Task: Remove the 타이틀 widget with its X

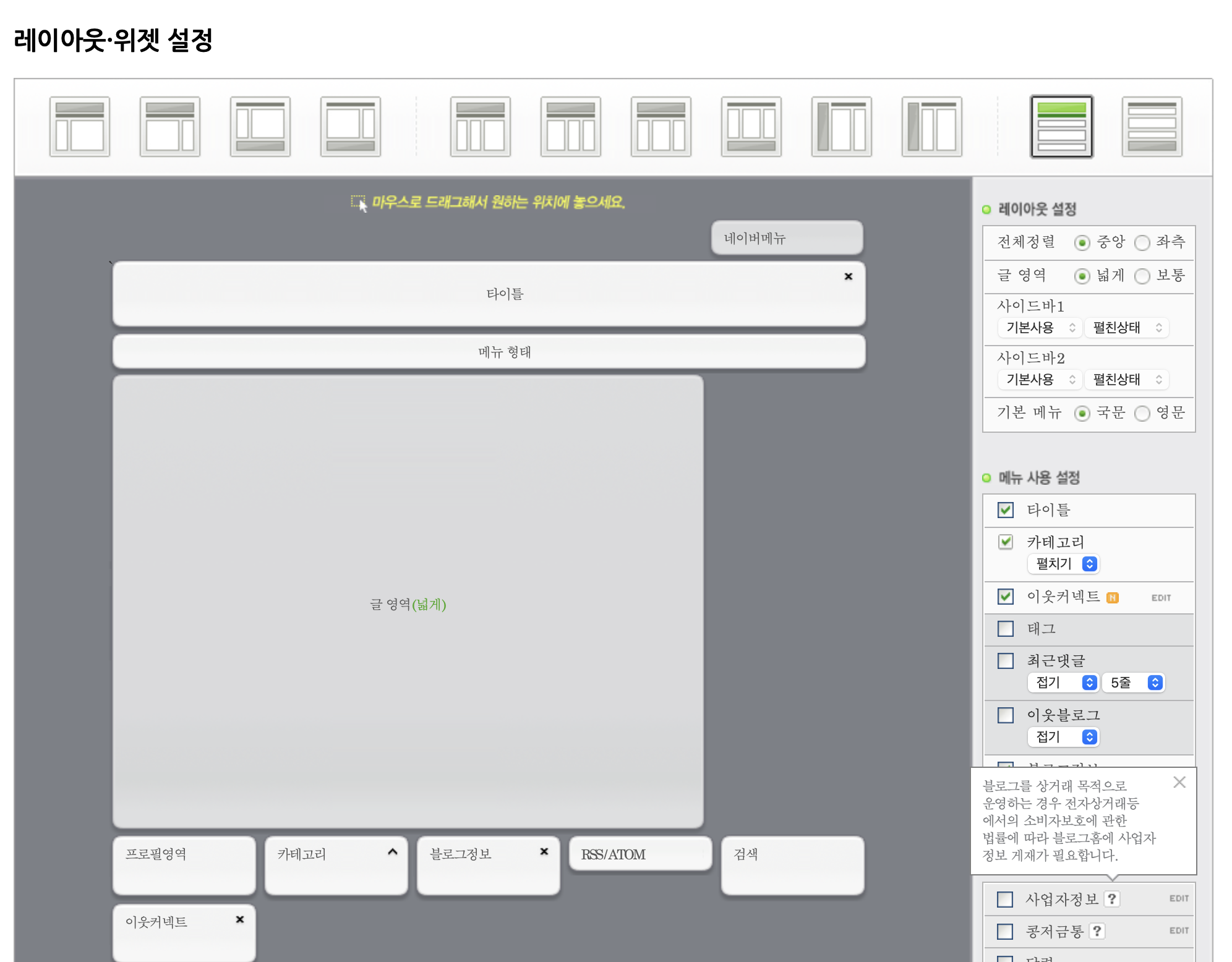Action: coord(849,276)
